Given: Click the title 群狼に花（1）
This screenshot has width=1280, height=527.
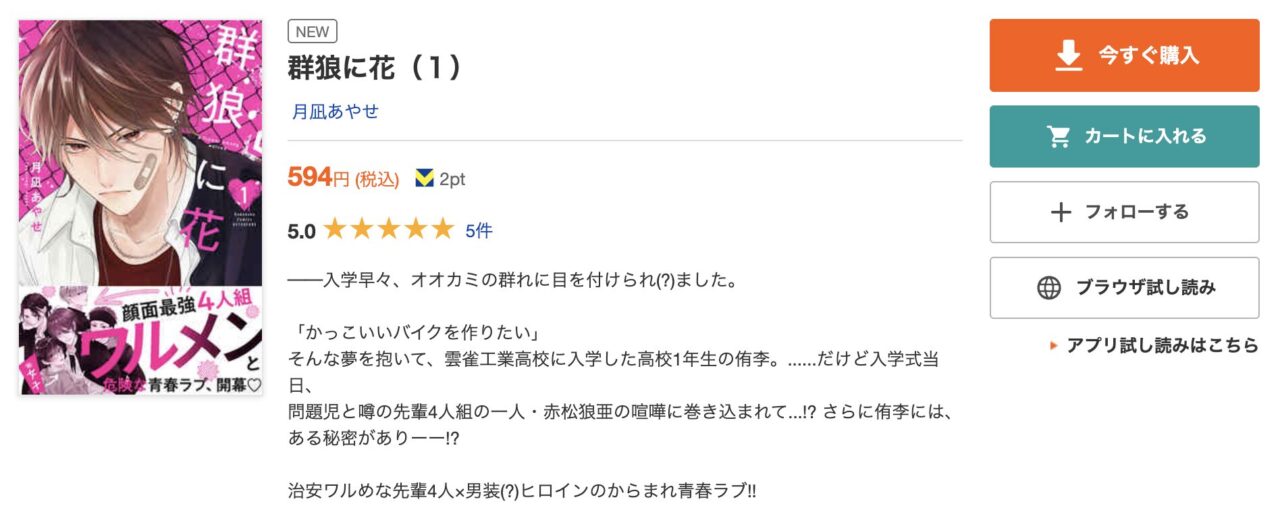Looking at the screenshot, I should (x=376, y=67).
